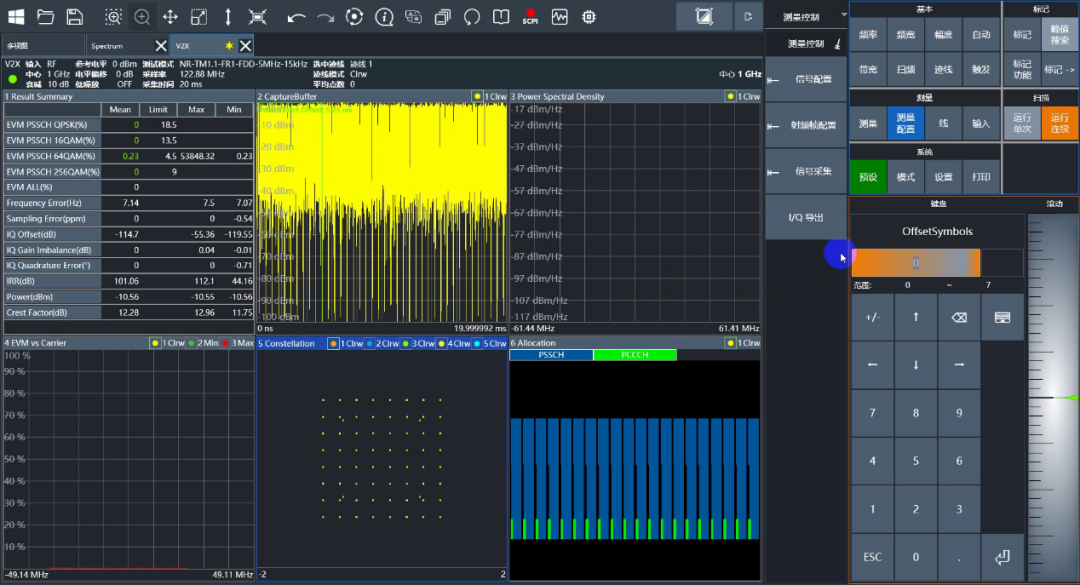Click the waveform monitor icon

[x=559, y=17]
